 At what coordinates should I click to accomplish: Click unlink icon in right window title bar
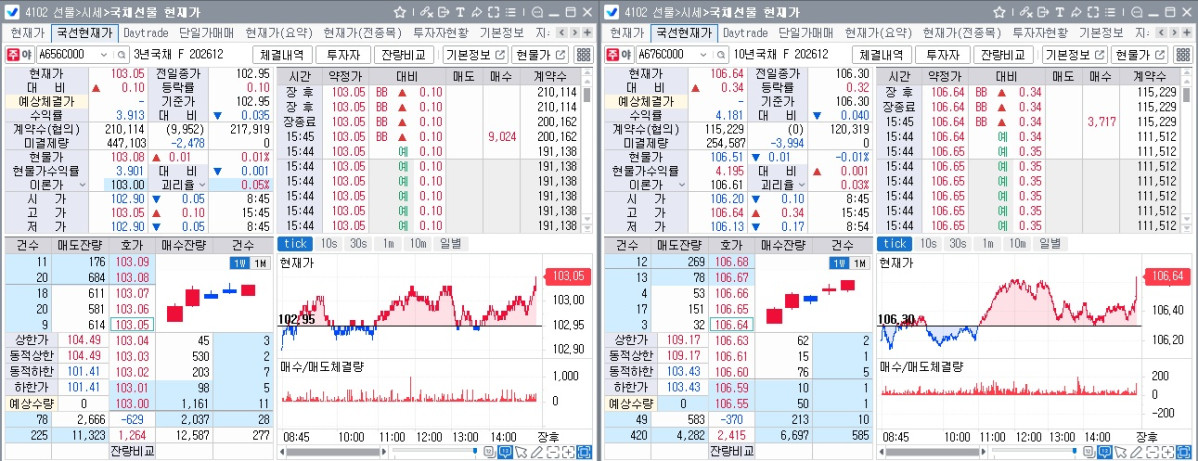pos(1025,12)
